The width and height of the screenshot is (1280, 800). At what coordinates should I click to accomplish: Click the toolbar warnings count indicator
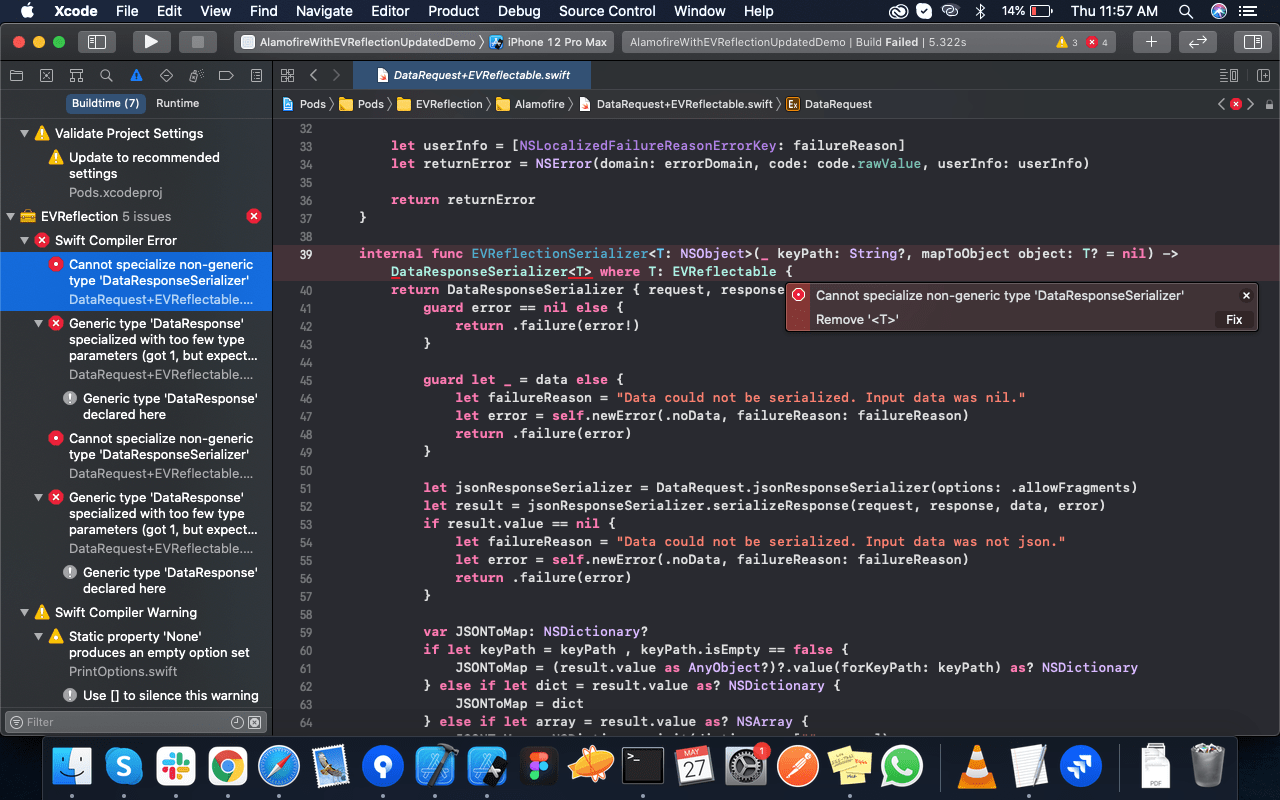point(1066,42)
